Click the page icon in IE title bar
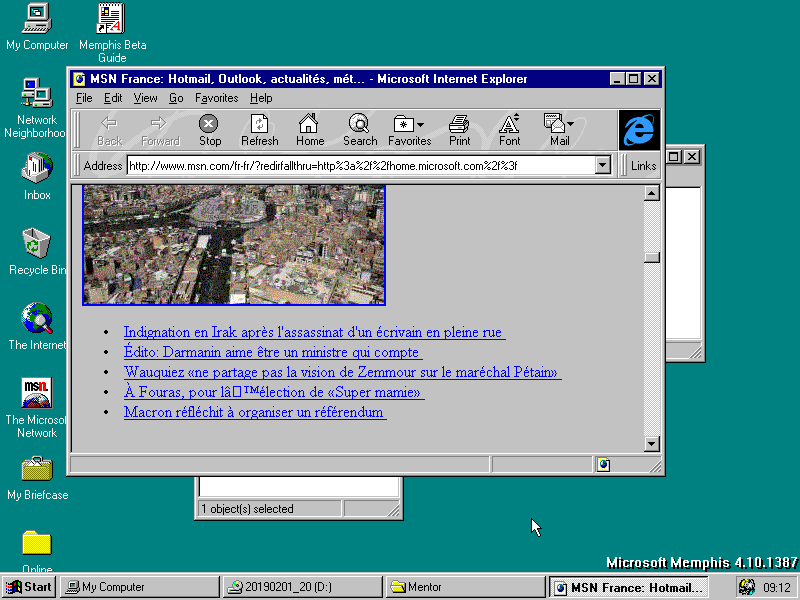Viewport: 800px width, 600px height. pyautogui.click(x=79, y=79)
